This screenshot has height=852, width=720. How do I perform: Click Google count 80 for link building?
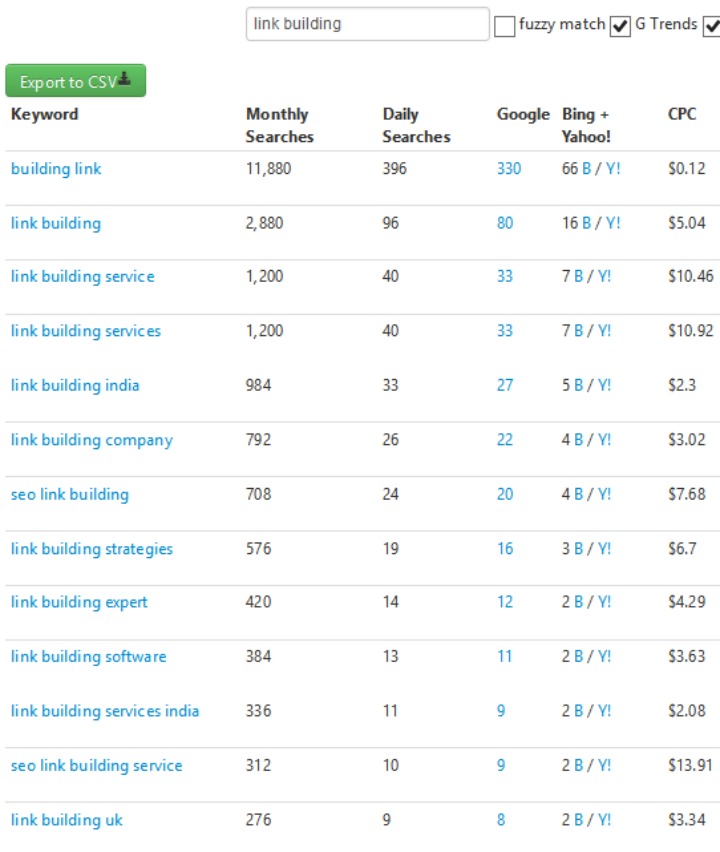[x=505, y=223]
